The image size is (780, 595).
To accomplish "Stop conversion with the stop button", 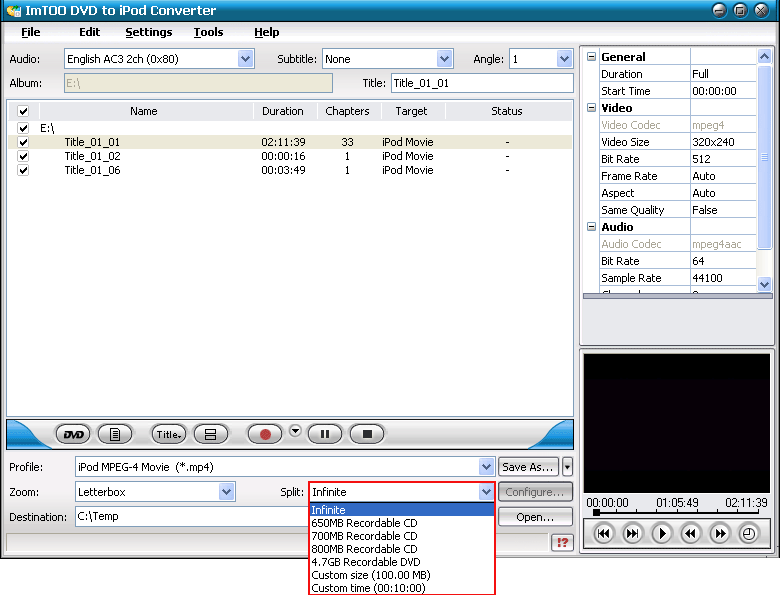I will [x=367, y=434].
